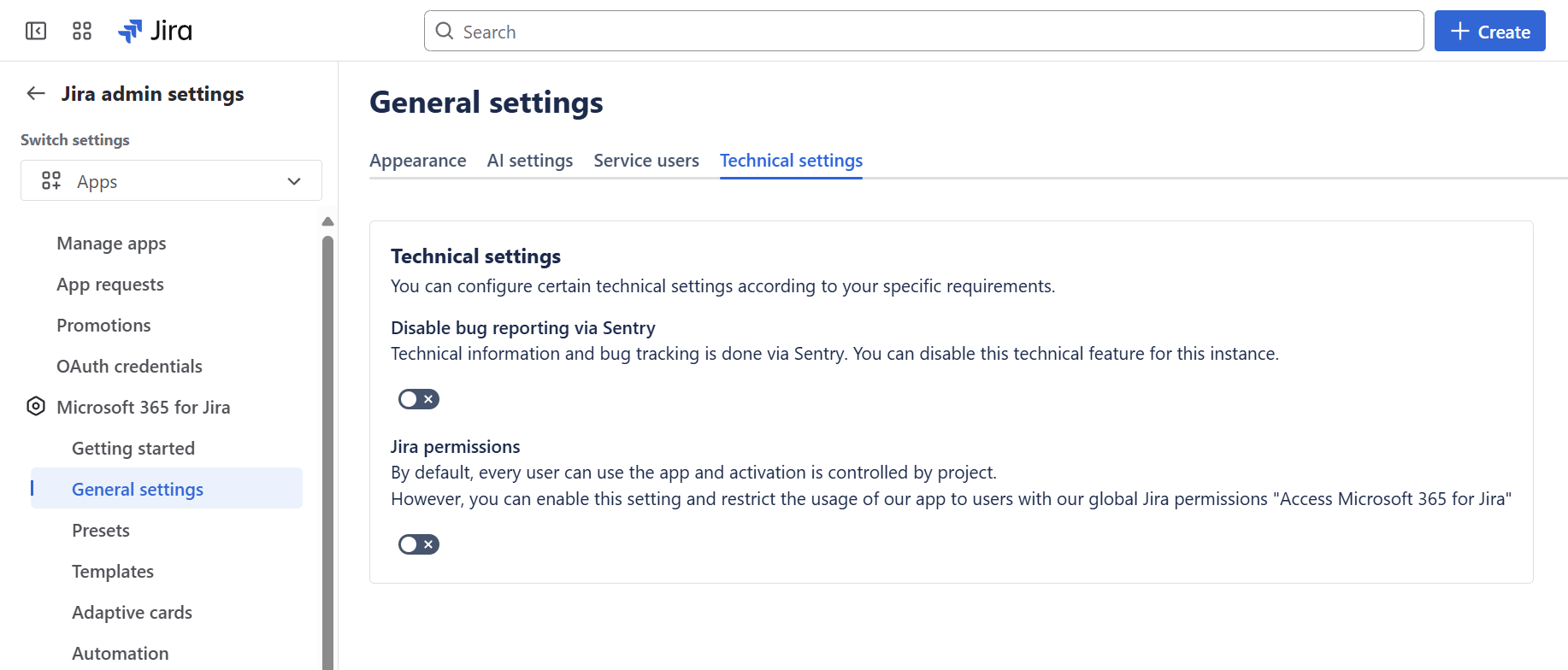Click the sidebar scrollbar up arrow
This screenshot has width=1568, height=670.
(327, 222)
